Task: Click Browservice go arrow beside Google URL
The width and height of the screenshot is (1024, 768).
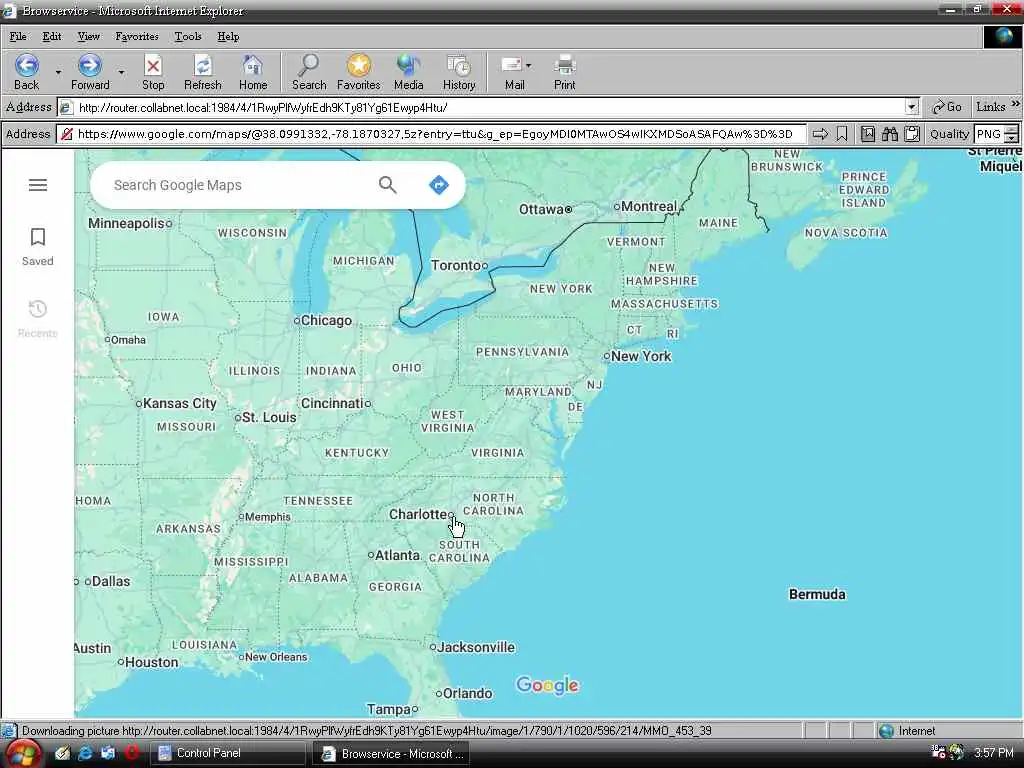Action: tap(820, 134)
